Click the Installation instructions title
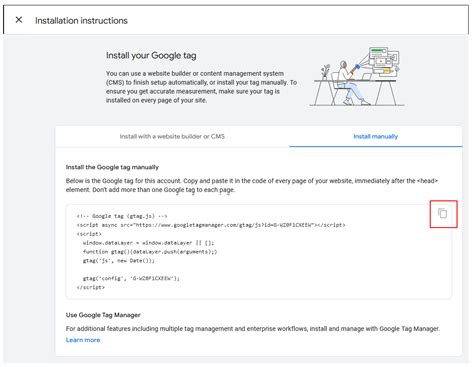This screenshot has width=474, height=367. coord(81,21)
